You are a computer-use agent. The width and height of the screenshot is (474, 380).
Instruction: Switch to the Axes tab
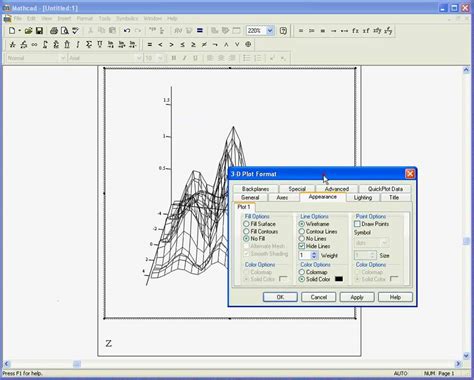point(282,198)
